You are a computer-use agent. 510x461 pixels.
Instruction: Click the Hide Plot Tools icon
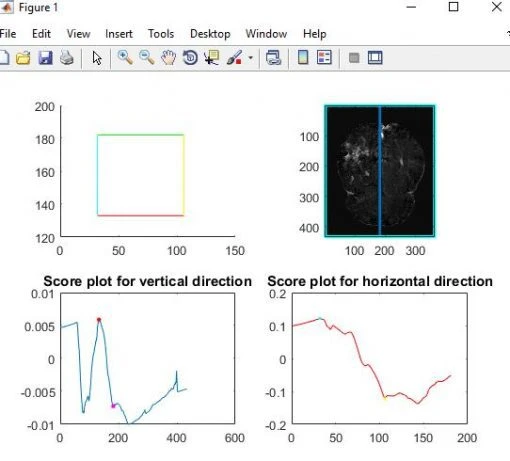354,58
